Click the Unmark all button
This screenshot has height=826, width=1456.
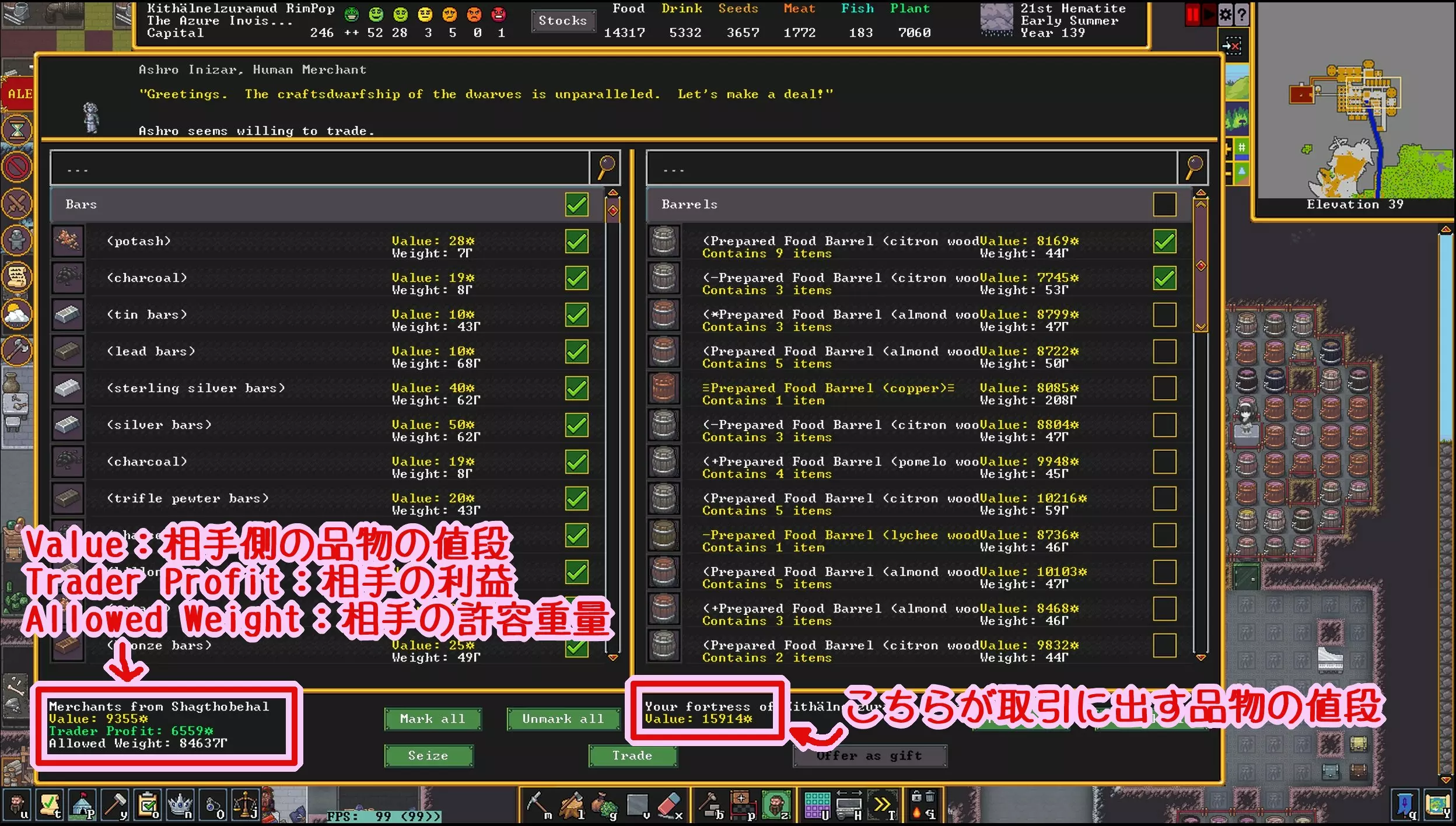[562, 719]
